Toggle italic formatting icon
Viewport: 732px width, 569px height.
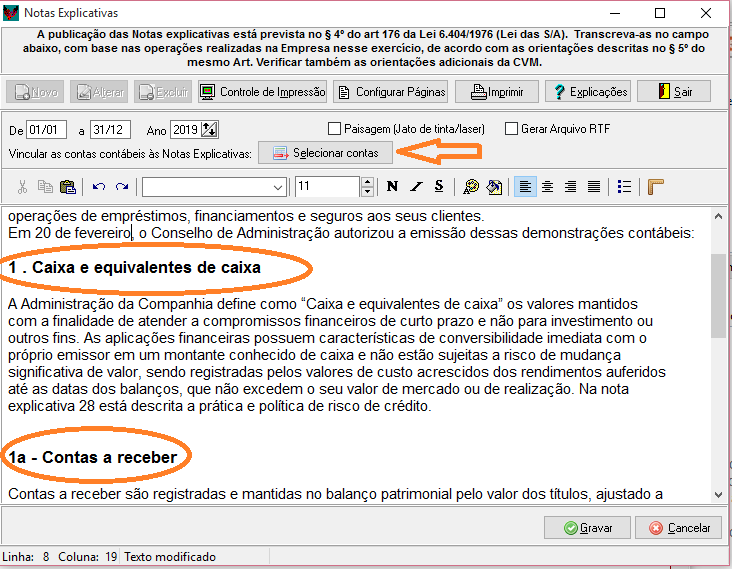click(x=415, y=187)
